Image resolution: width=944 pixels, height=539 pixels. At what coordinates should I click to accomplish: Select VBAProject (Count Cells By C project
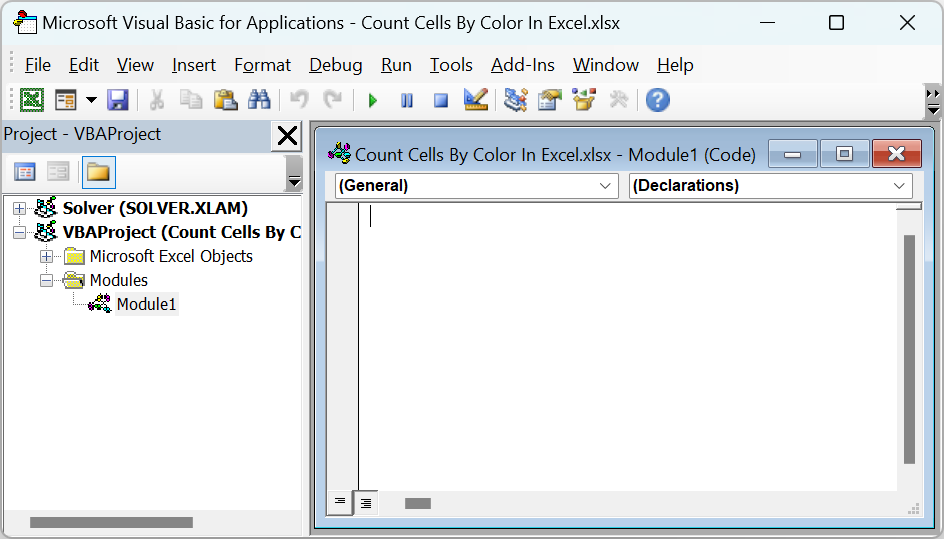point(182,232)
